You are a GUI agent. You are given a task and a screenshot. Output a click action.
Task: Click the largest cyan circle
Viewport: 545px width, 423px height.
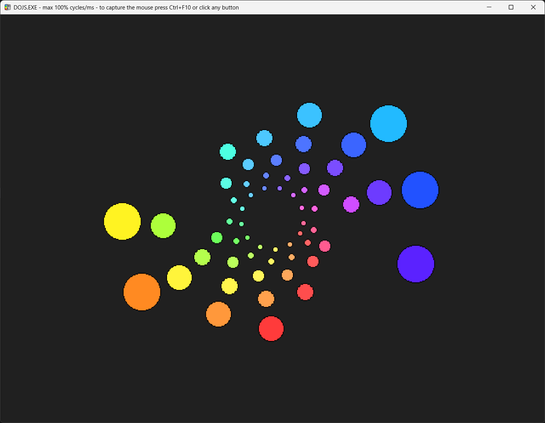pyautogui.click(x=389, y=123)
